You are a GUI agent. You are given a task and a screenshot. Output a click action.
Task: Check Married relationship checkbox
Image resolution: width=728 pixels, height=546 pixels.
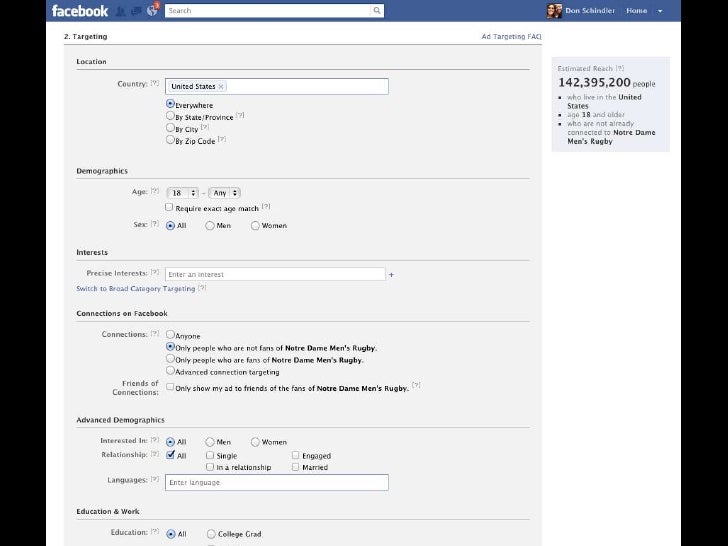pos(295,467)
